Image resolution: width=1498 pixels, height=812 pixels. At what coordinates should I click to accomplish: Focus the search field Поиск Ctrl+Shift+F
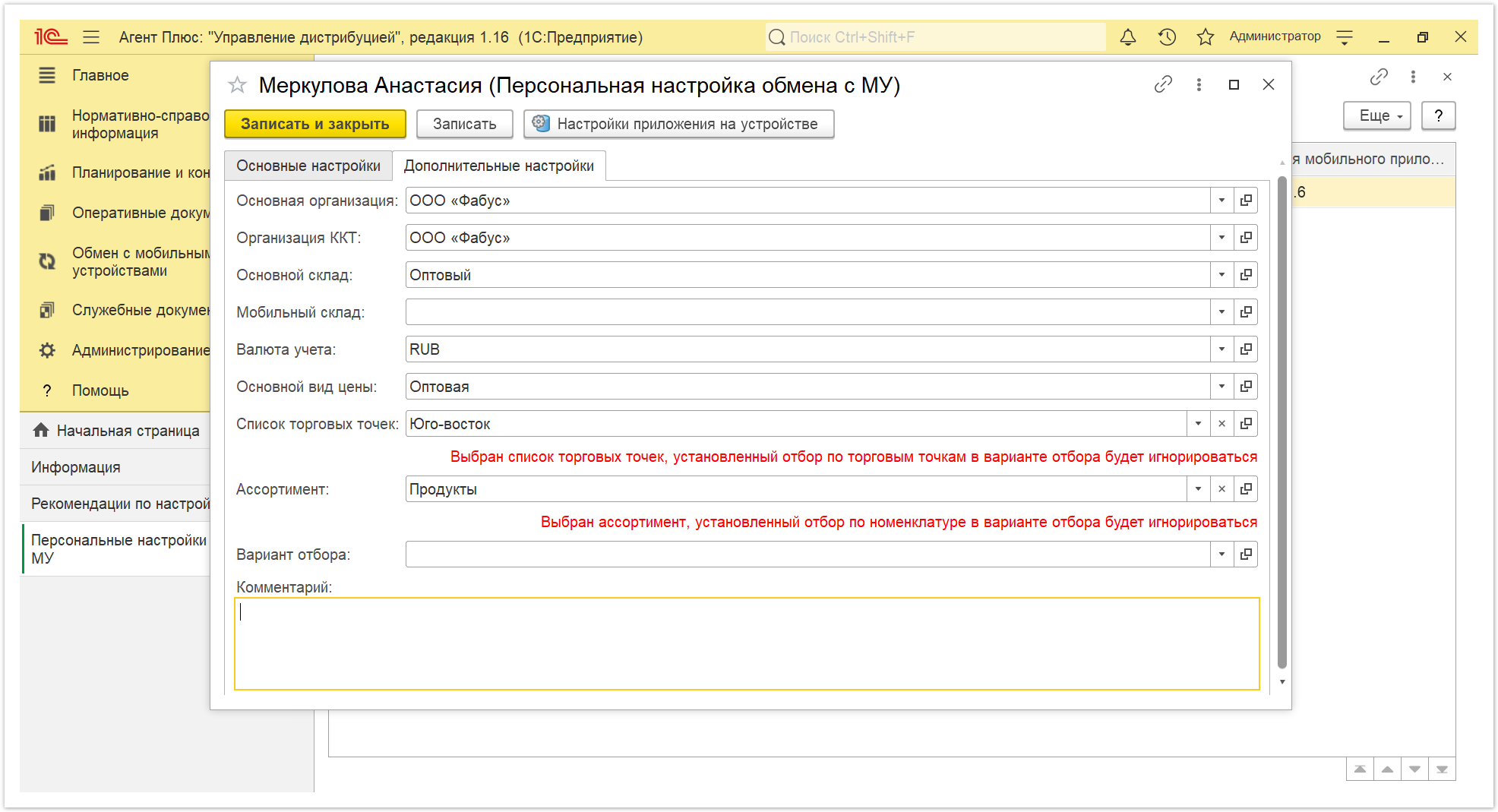[x=935, y=37]
